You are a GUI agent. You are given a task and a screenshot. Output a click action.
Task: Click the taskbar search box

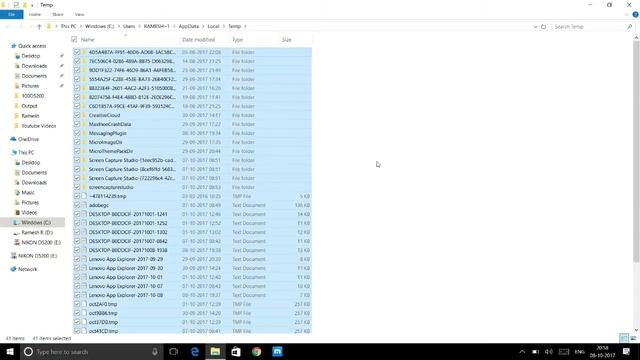point(91,352)
